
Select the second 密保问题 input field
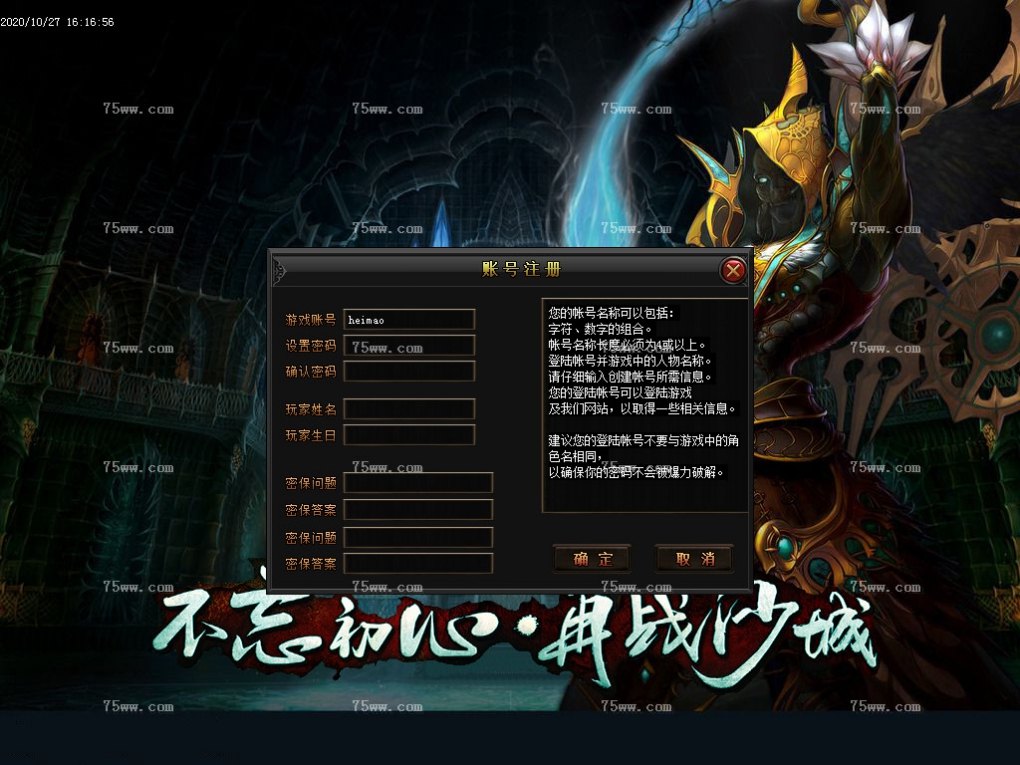point(418,537)
